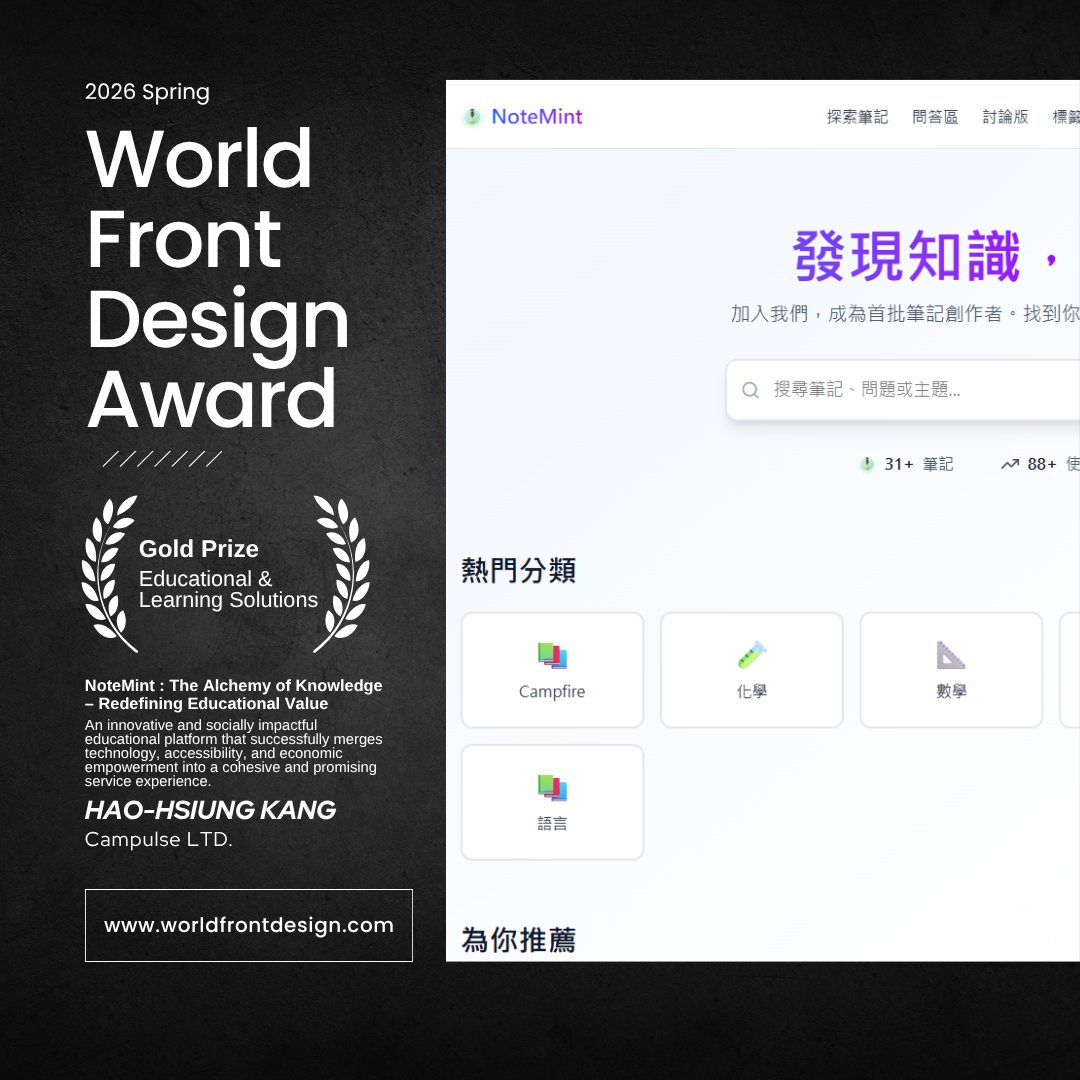Image resolution: width=1080 pixels, height=1080 pixels.
Task: Focus the 搜尋筆記、問題或主題 search field
Action: pyautogui.click(x=903, y=390)
